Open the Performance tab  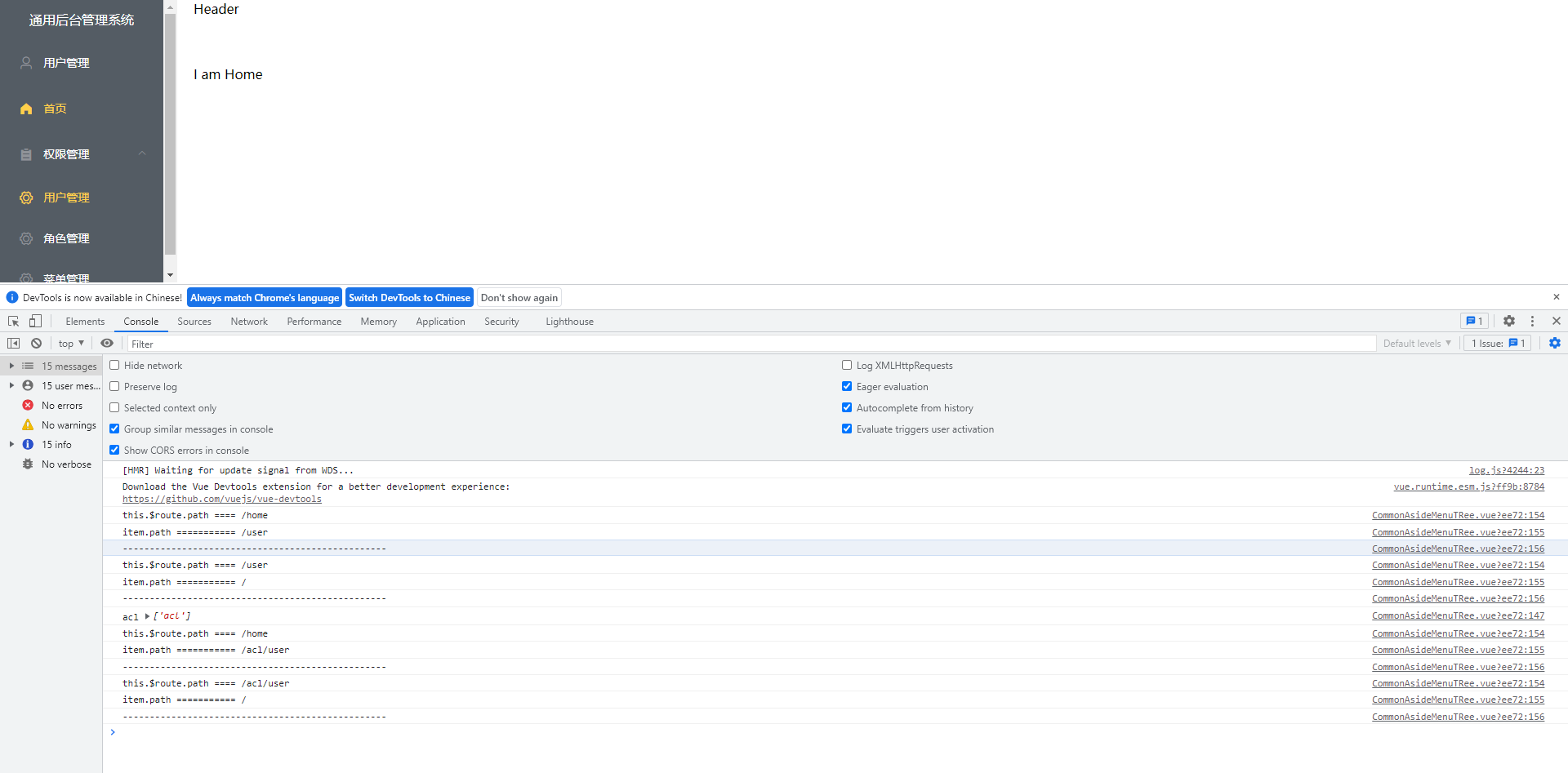click(x=314, y=321)
